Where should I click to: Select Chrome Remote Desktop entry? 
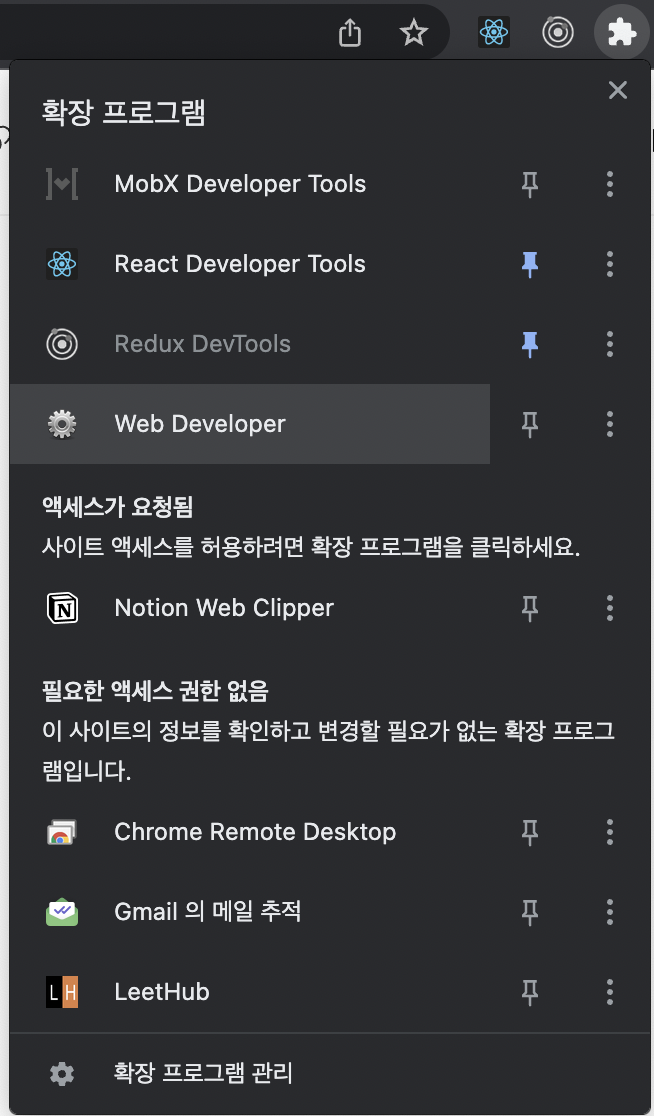[250, 832]
